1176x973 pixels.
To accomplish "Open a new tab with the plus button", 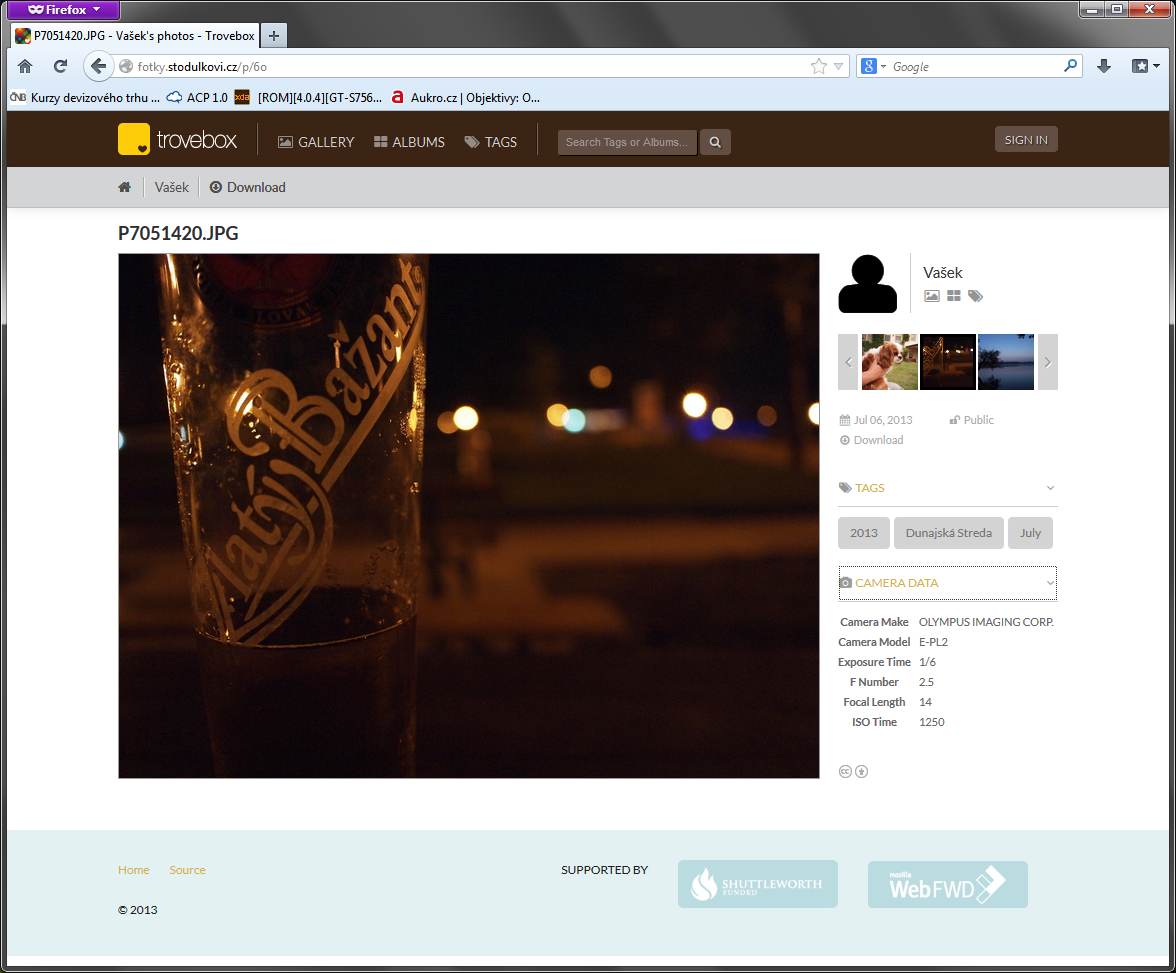I will coord(274,35).
